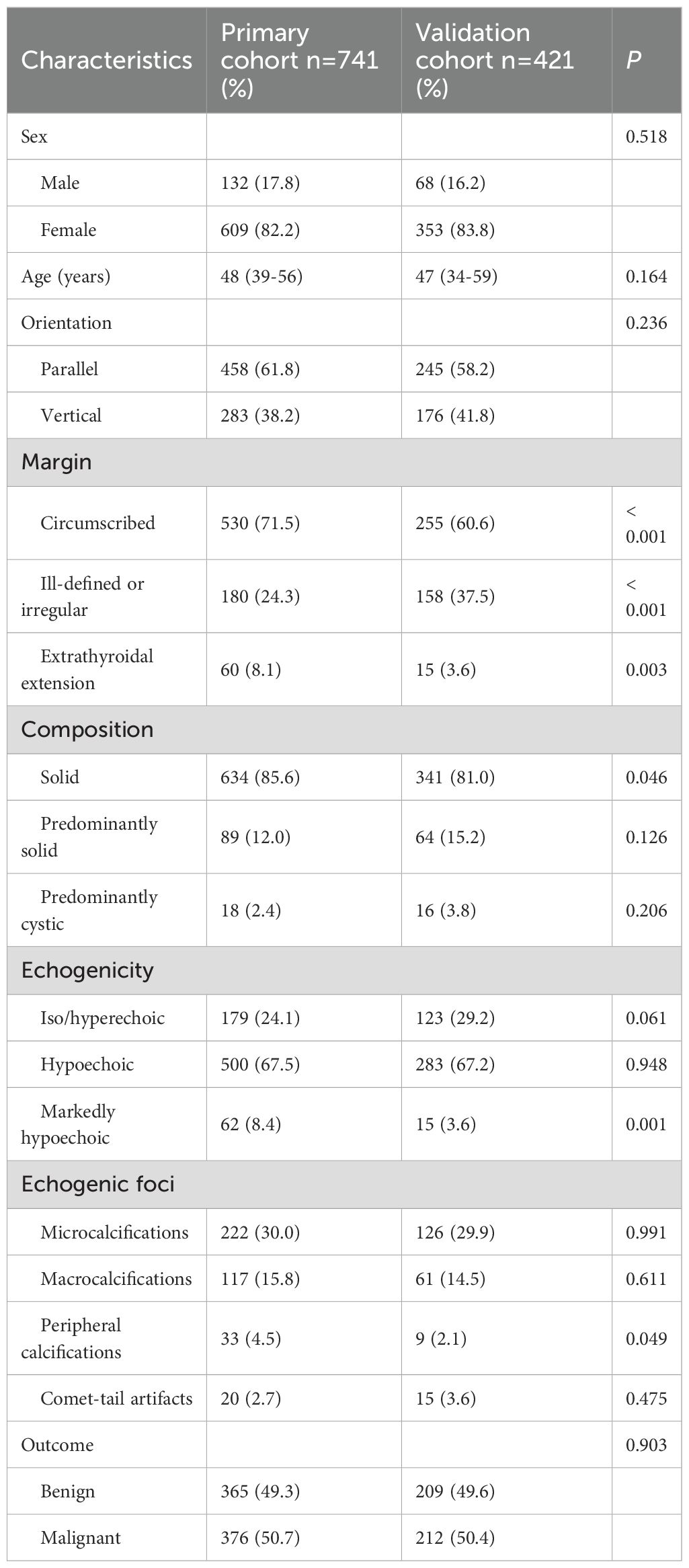The width and height of the screenshot is (689, 1568).
Task: Select primary cohort value 458 (61.8)
Action: (260, 369)
